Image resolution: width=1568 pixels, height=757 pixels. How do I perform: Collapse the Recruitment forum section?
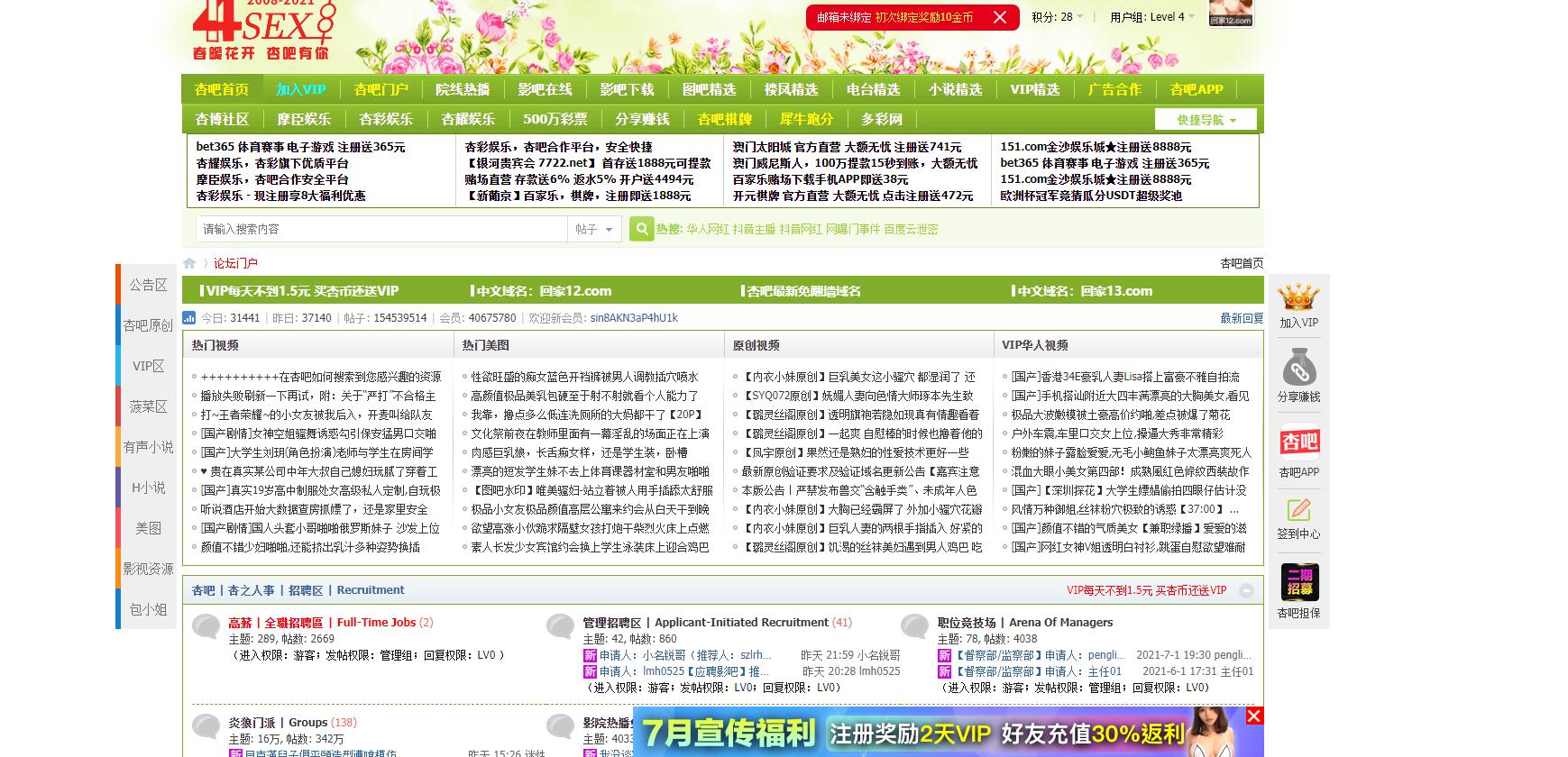[1246, 590]
